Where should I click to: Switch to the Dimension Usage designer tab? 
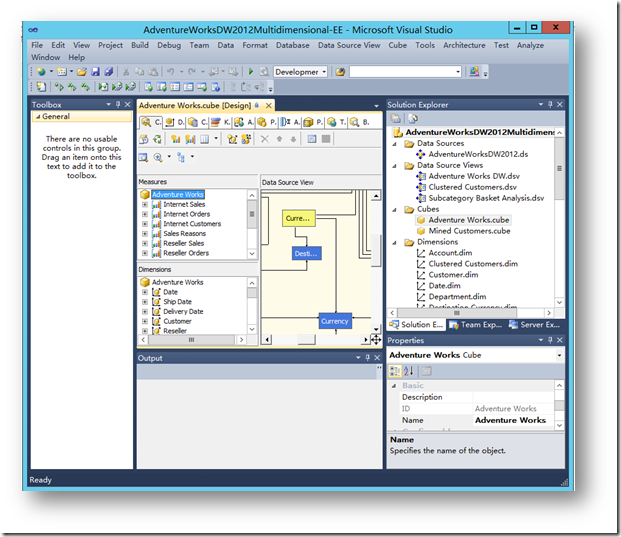174,122
